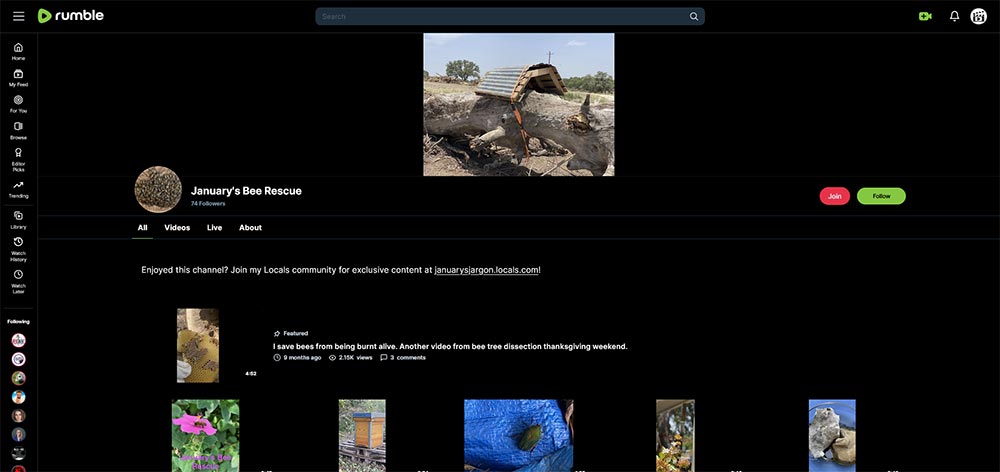Viewport: 1000px width, 472px height.
Task: Open the wooden beehive box thumbnail
Action: coord(362,436)
